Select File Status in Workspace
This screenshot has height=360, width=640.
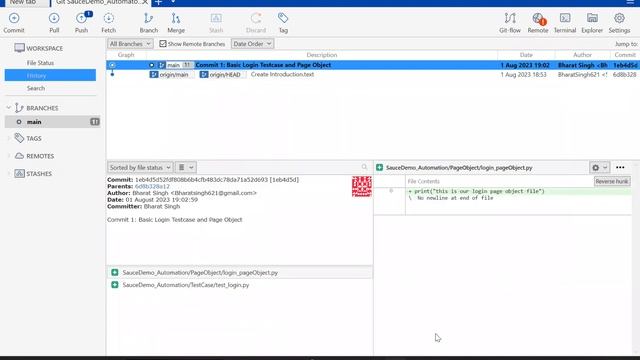pyautogui.click(x=40, y=63)
